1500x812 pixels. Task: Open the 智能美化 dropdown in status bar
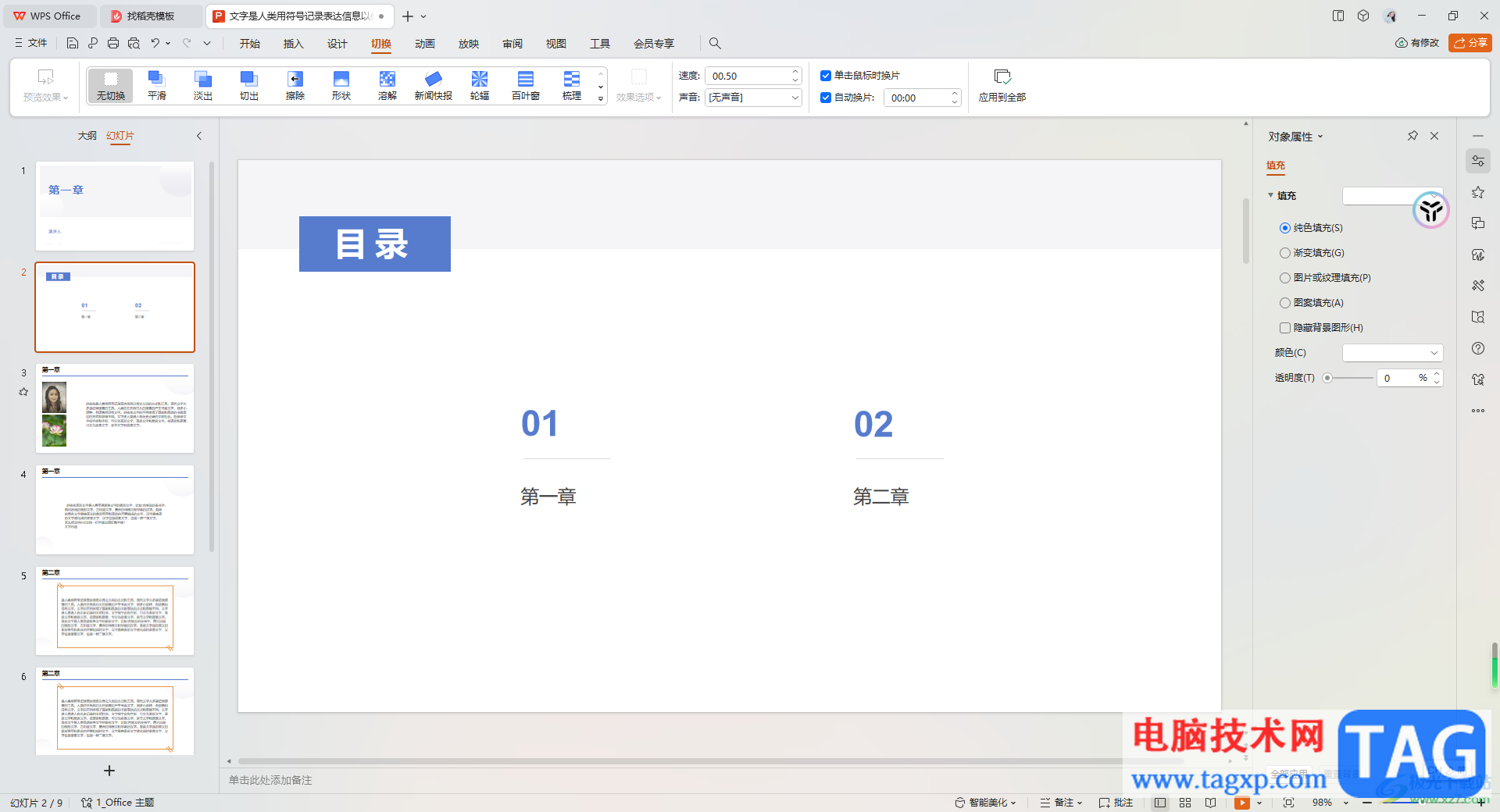click(986, 803)
